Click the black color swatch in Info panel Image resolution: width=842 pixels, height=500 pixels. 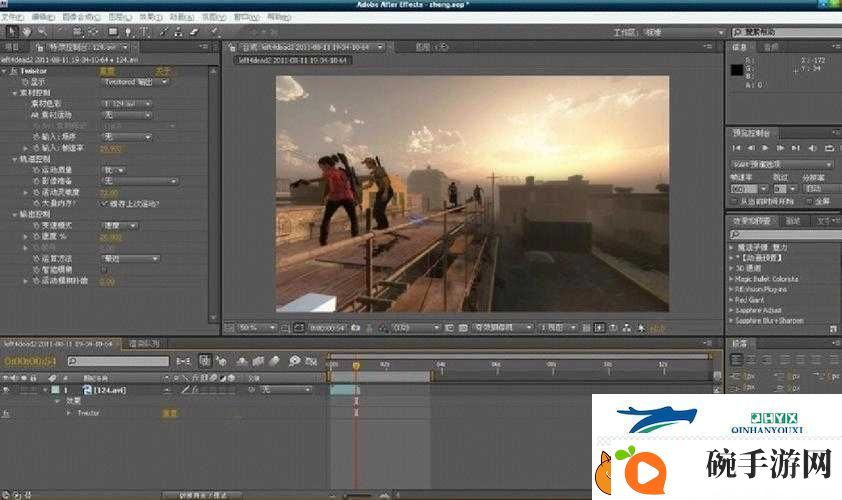(x=737, y=70)
